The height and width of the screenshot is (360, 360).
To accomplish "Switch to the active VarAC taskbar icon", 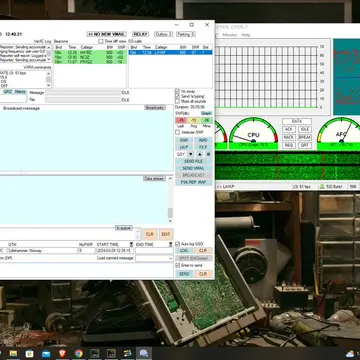I will (144, 353).
